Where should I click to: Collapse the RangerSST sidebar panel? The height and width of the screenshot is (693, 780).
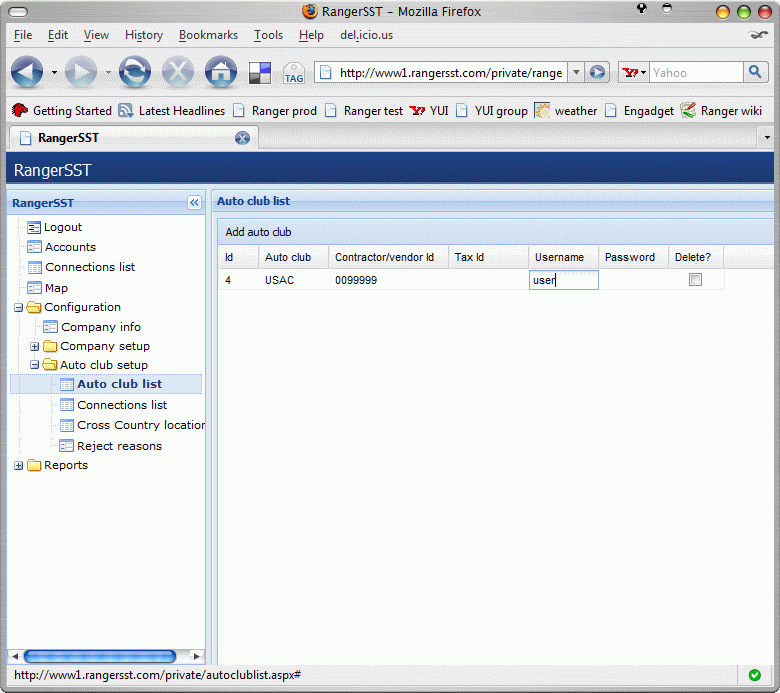[194, 203]
